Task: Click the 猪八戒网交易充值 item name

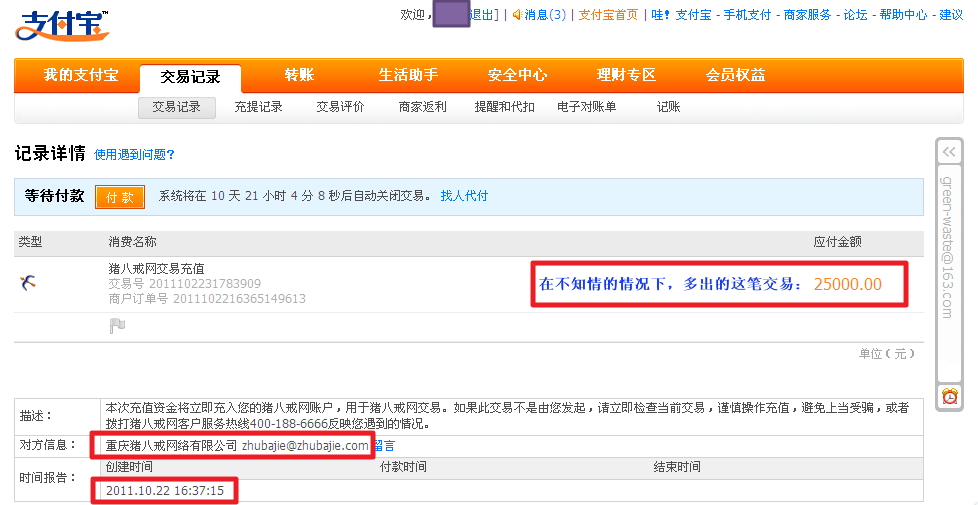Action: click(x=156, y=269)
